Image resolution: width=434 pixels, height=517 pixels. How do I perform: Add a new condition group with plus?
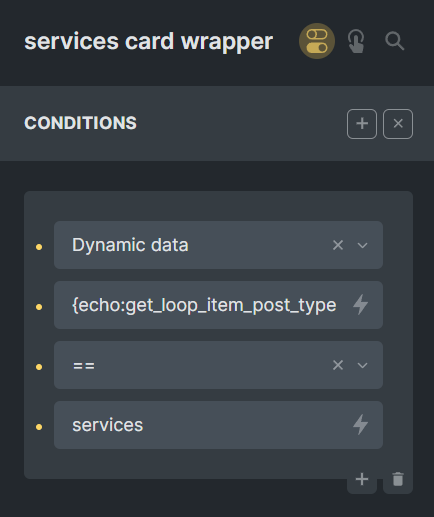tap(362, 124)
